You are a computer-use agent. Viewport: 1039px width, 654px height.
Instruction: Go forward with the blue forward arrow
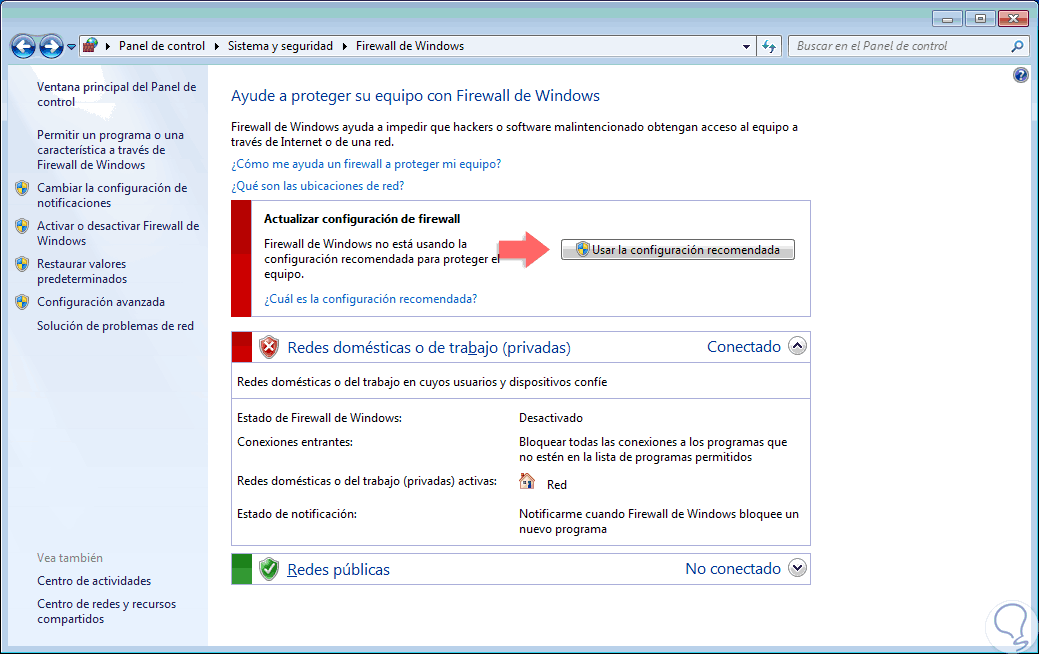(51, 46)
